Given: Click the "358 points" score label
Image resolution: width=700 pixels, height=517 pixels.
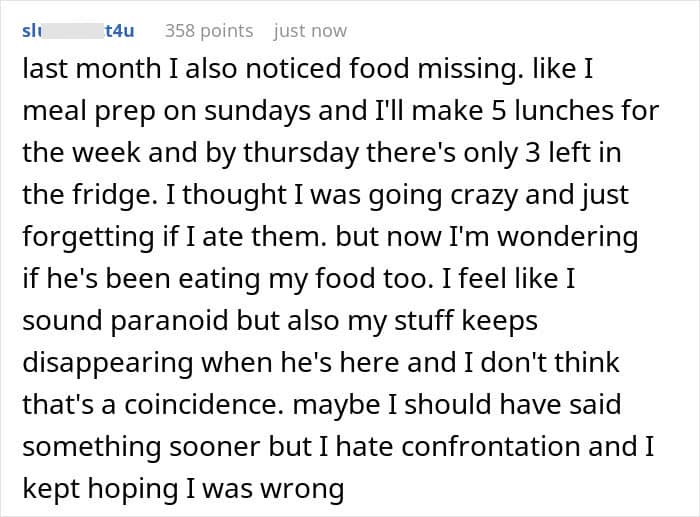Looking at the screenshot, I should [208, 31].
